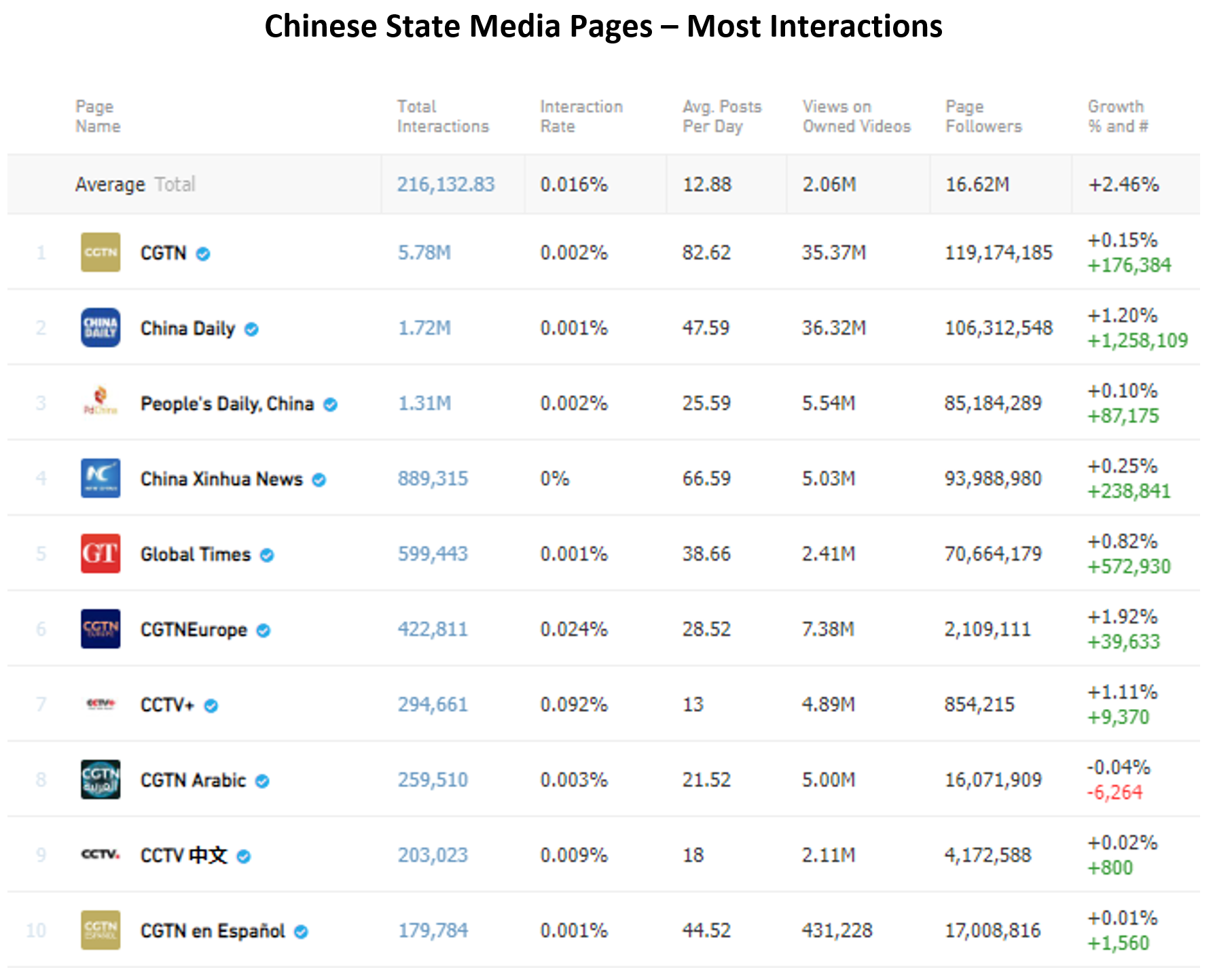Select the People's Daily, China page icon
The height and width of the screenshot is (980, 1213).
click(101, 403)
